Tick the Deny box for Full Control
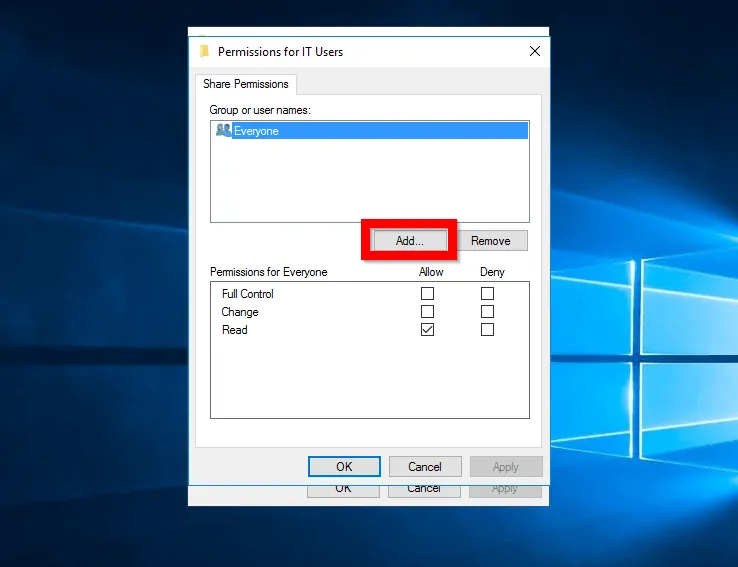 coord(487,294)
